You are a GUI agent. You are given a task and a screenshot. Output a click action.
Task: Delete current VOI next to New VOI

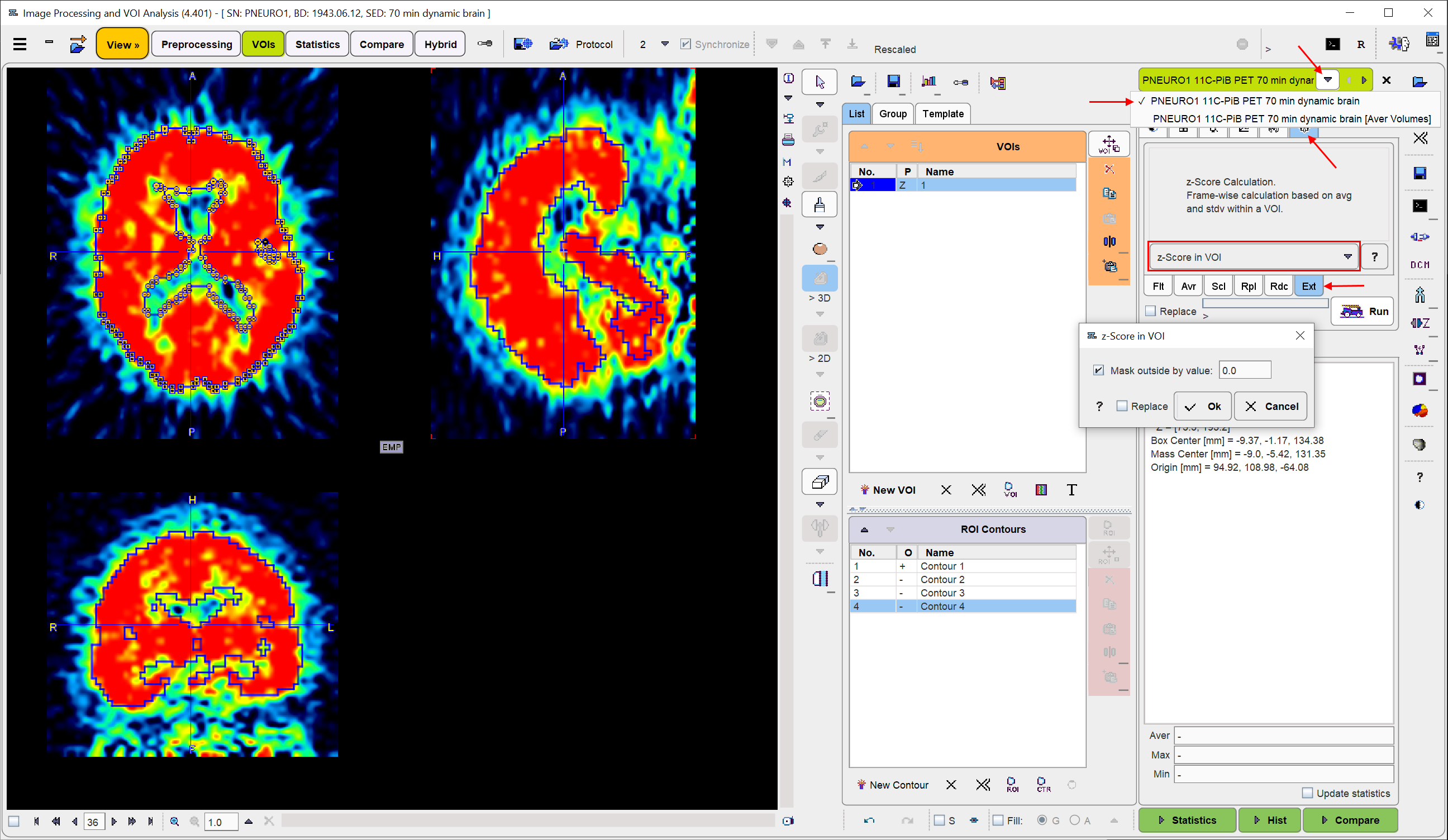coord(946,490)
